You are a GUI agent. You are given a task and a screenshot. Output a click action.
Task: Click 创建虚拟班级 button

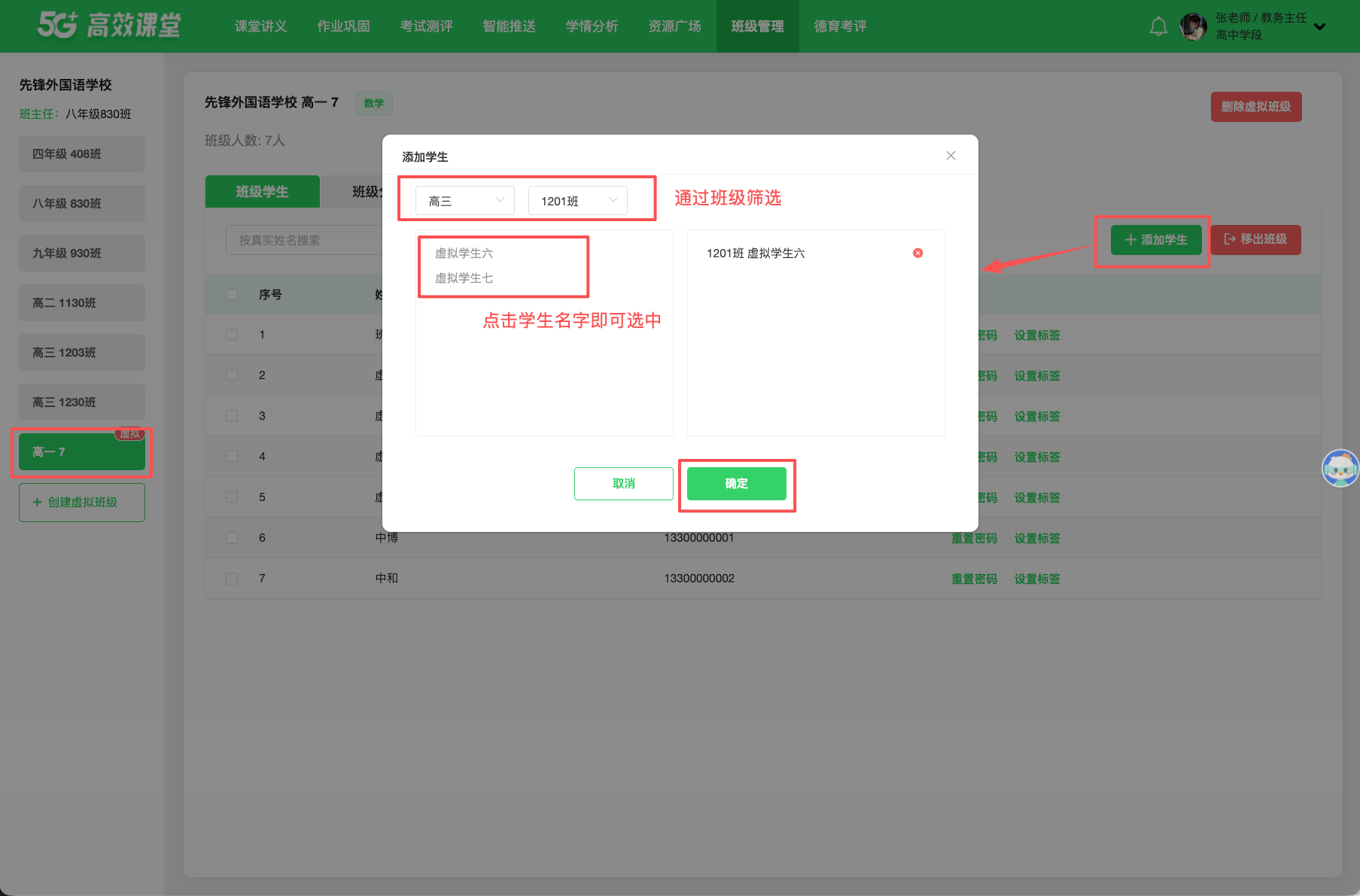coord(82,502)
